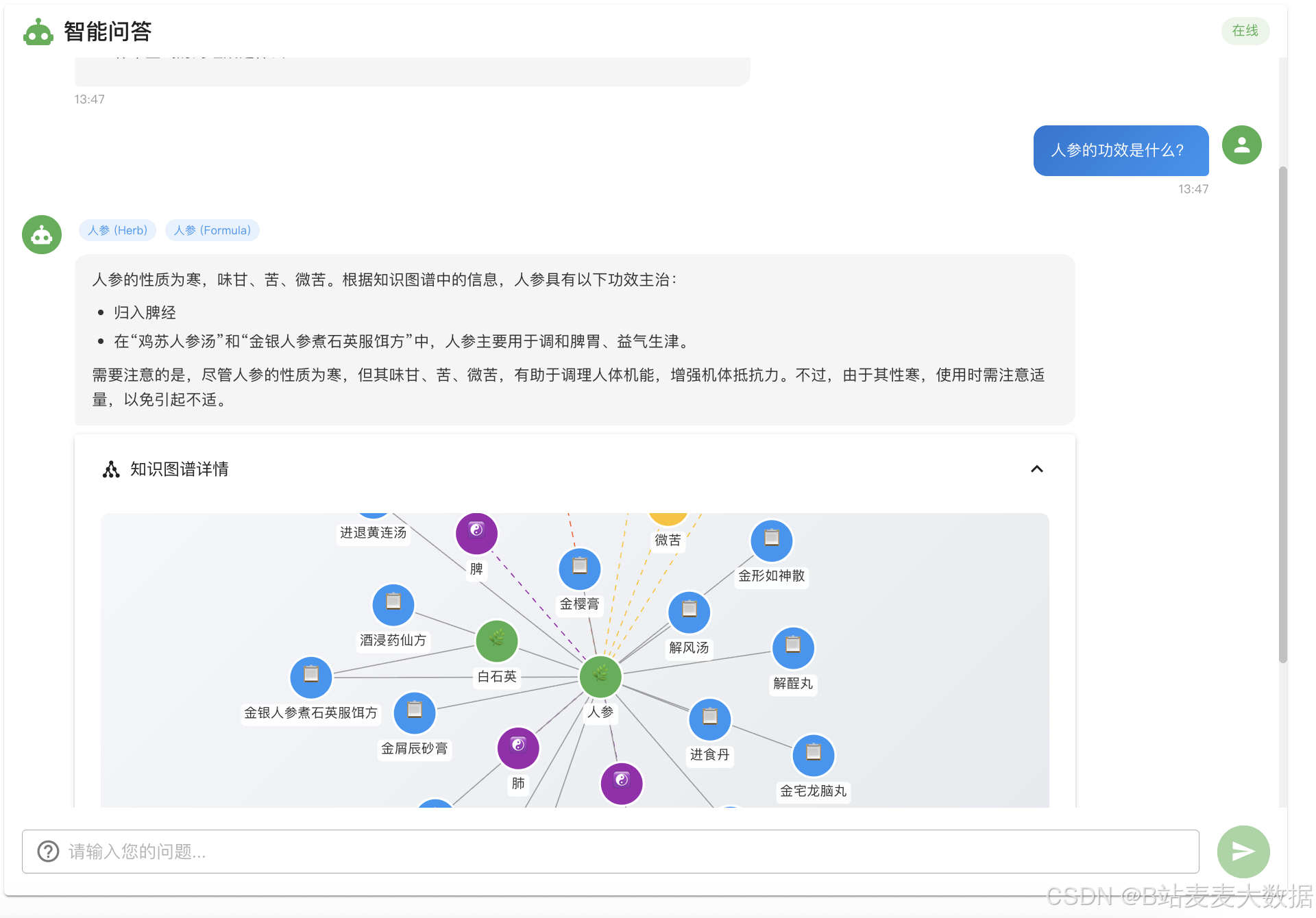Viewport: 1316px width, 918px height.
Task: Click the 在线 status badge
Action: coord(1245,31)
